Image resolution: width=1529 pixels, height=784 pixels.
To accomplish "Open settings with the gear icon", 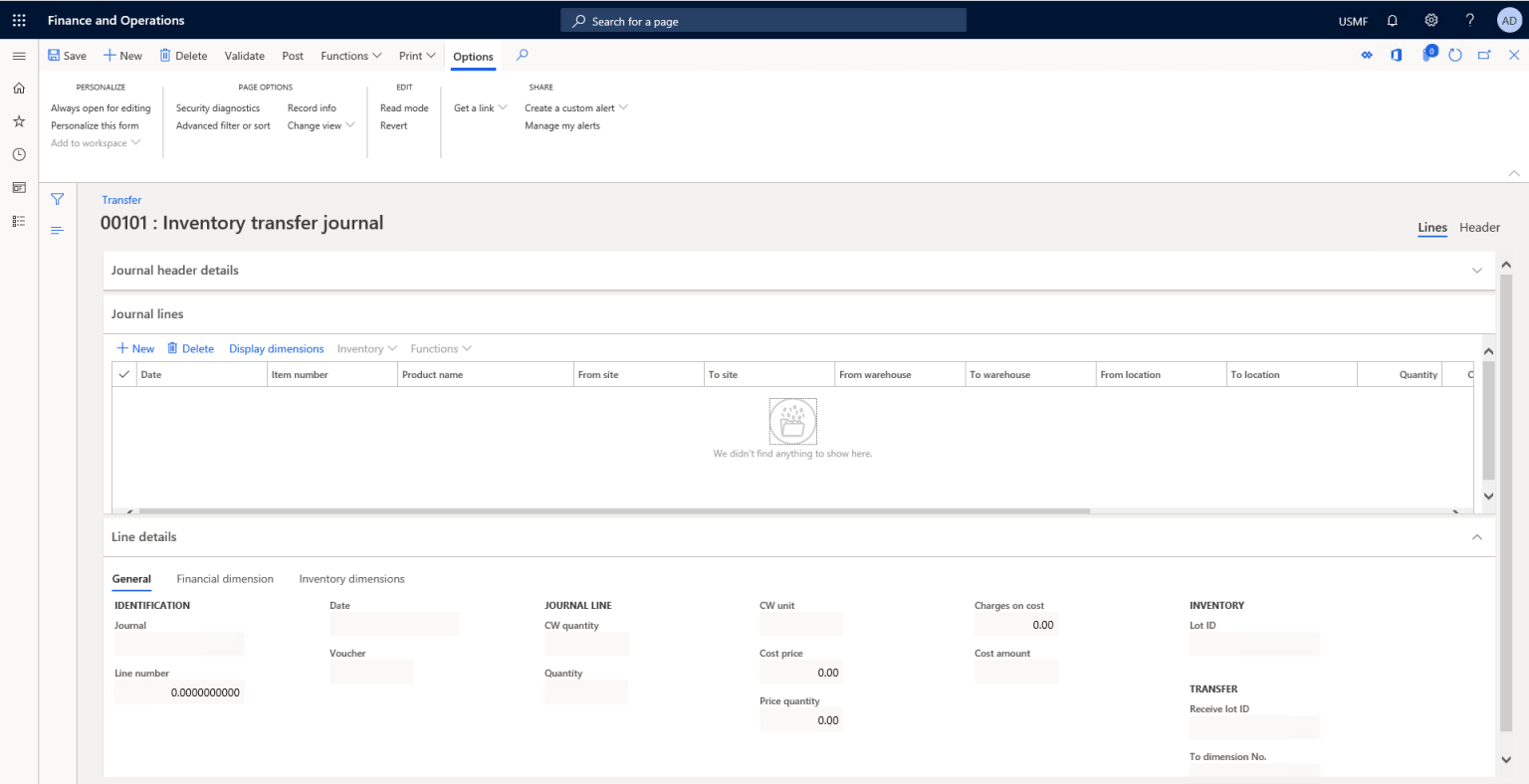I will click(x=1430, y=20).
